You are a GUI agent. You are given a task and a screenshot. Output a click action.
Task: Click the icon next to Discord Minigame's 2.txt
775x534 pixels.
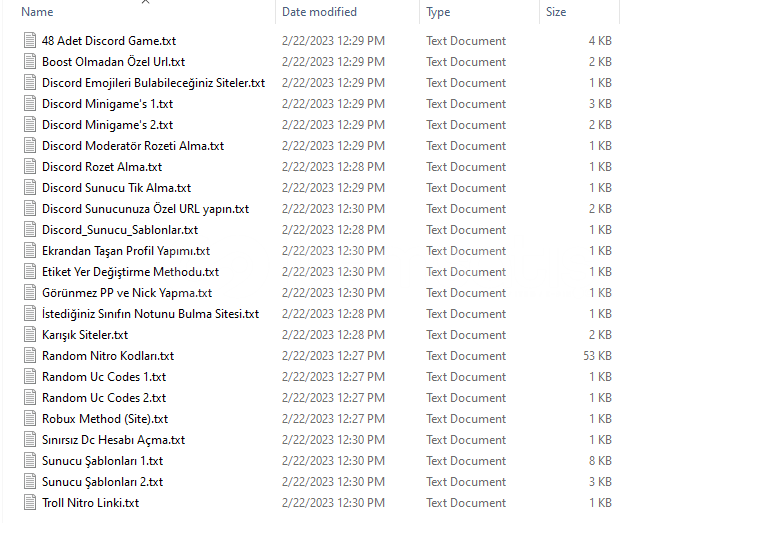(x=30, y=125)
